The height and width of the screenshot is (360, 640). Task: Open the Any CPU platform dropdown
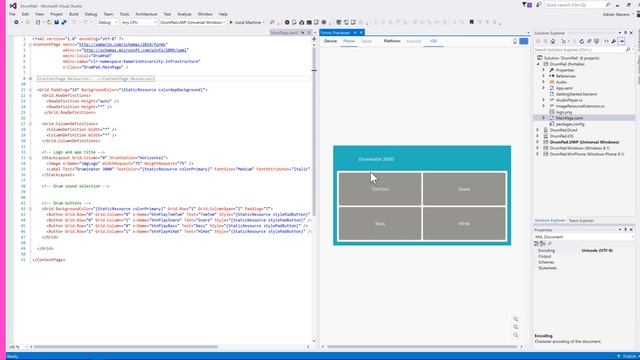(x=139, y=22)
